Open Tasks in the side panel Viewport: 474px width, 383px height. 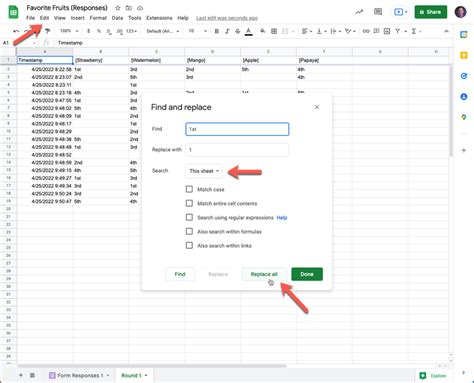464,76
